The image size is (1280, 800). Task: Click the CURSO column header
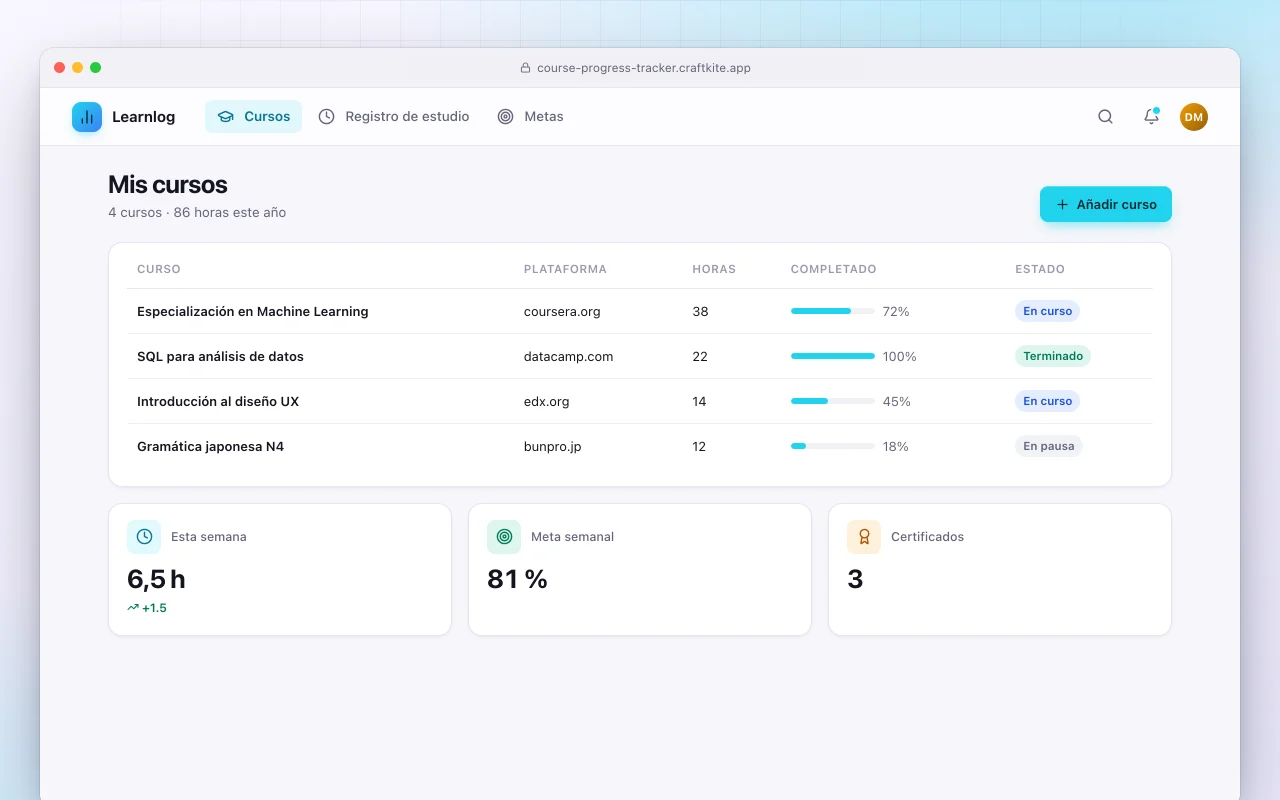(x=159, y=269)
